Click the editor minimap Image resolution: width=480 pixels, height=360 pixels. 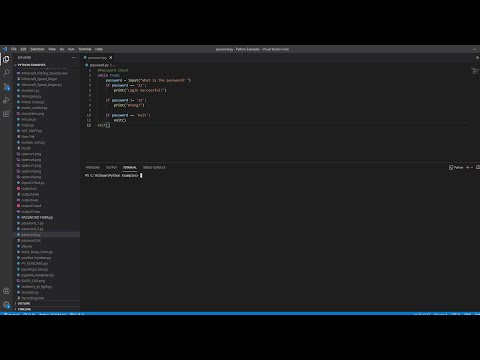(x=475, y=71)
